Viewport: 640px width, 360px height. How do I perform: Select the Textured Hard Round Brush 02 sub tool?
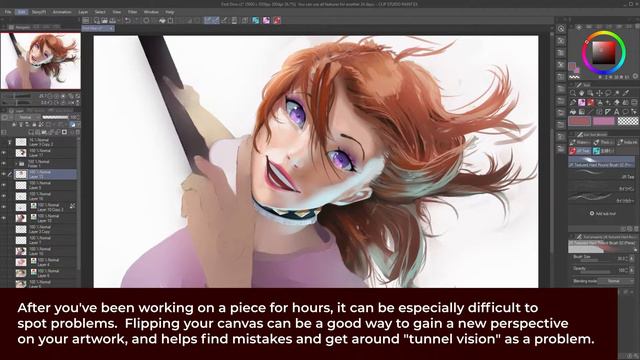click(602, 162)
